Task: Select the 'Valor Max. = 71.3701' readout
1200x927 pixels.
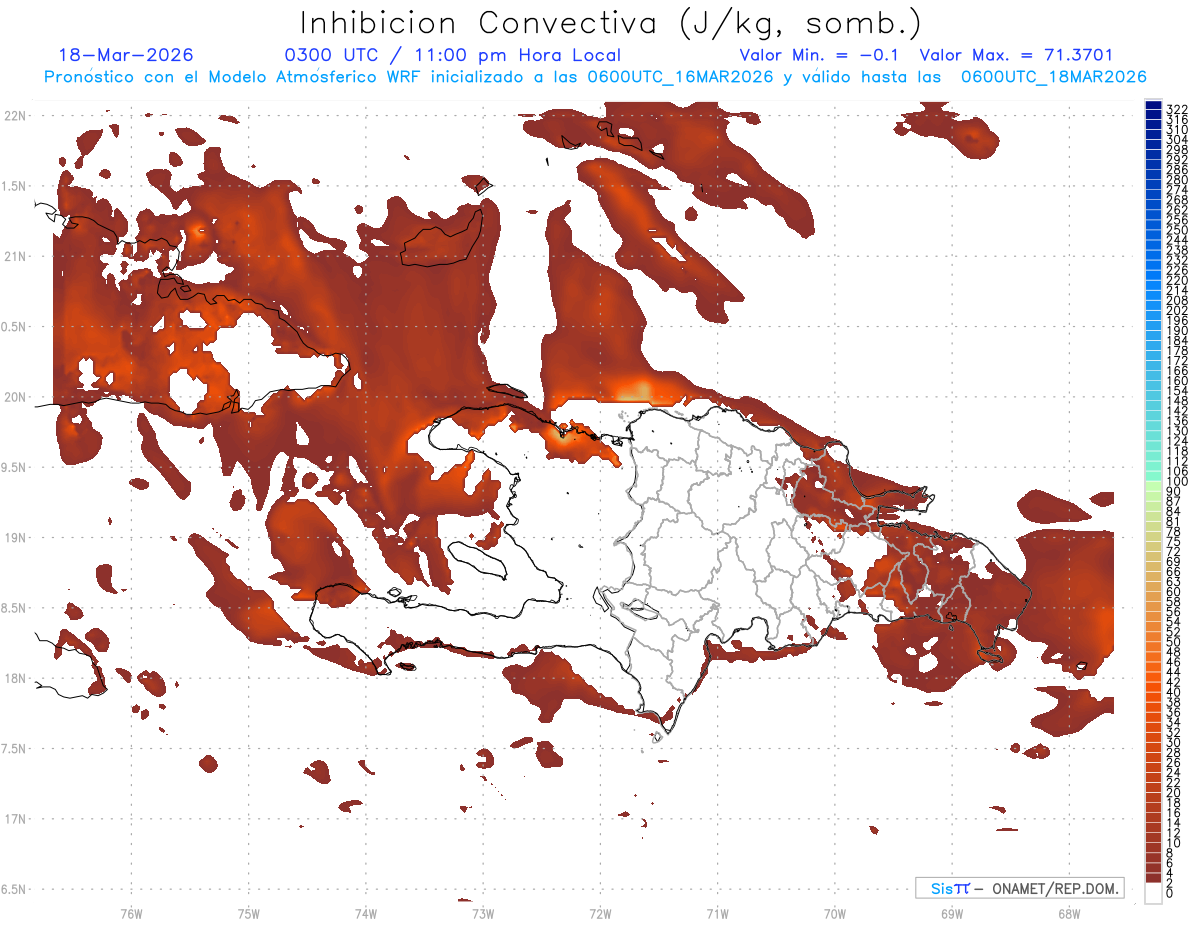Action: click(x=1016, y=55)
